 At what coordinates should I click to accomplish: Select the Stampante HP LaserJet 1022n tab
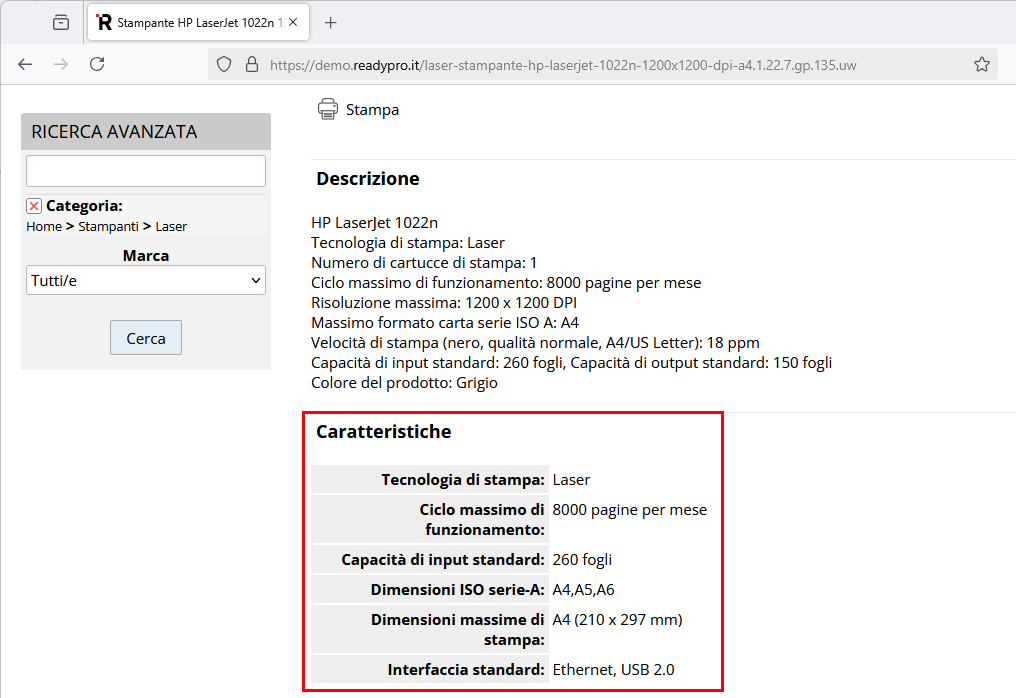198,23
